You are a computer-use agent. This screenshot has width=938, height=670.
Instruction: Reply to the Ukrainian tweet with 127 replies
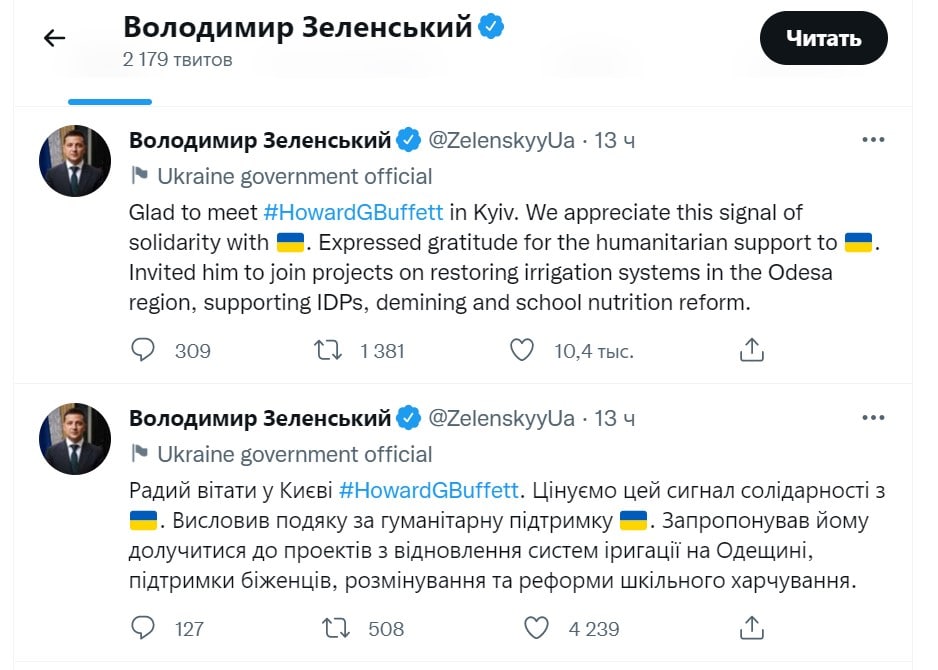coord(144,628)
